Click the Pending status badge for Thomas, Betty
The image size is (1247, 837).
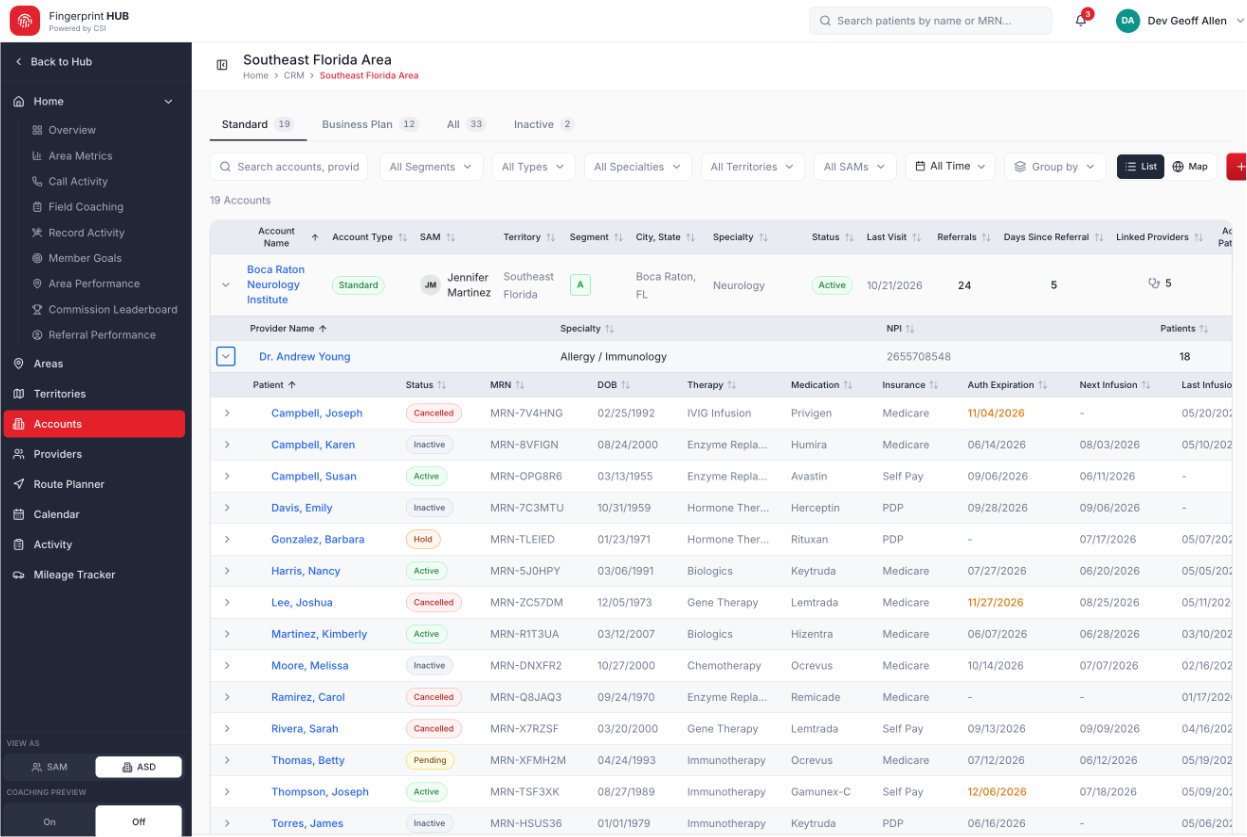click(x=430, y=760)
